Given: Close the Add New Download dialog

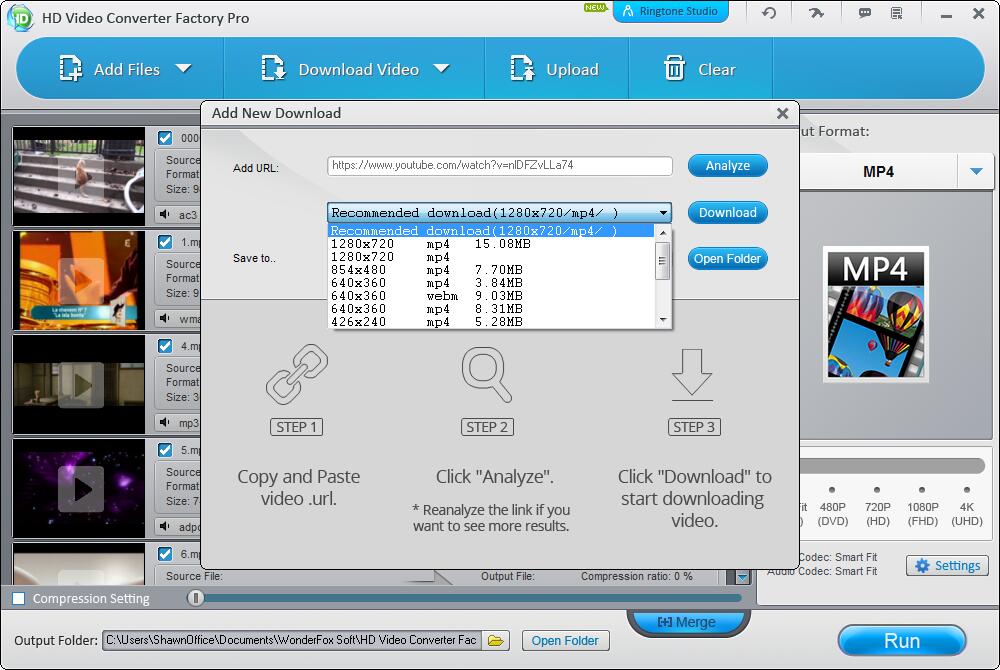Looking at the screenshot, I should [783, 114].
